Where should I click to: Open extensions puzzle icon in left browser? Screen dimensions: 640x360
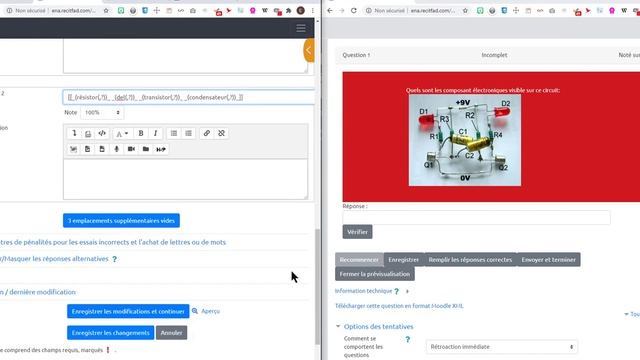(289, 11)
